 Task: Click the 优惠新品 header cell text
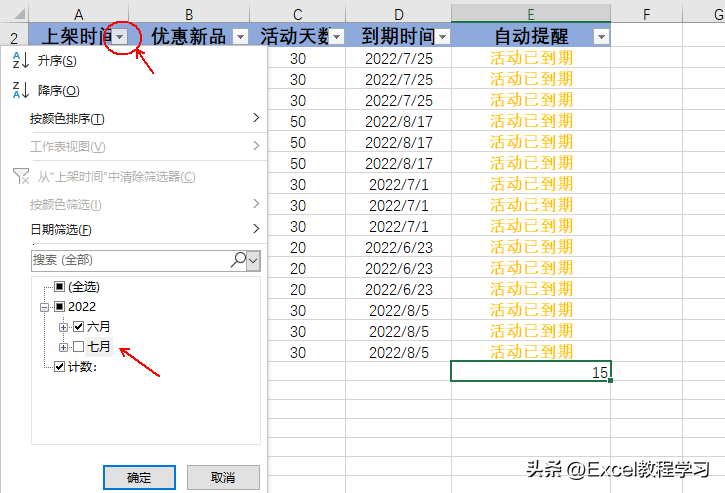(x=188, y=36)
